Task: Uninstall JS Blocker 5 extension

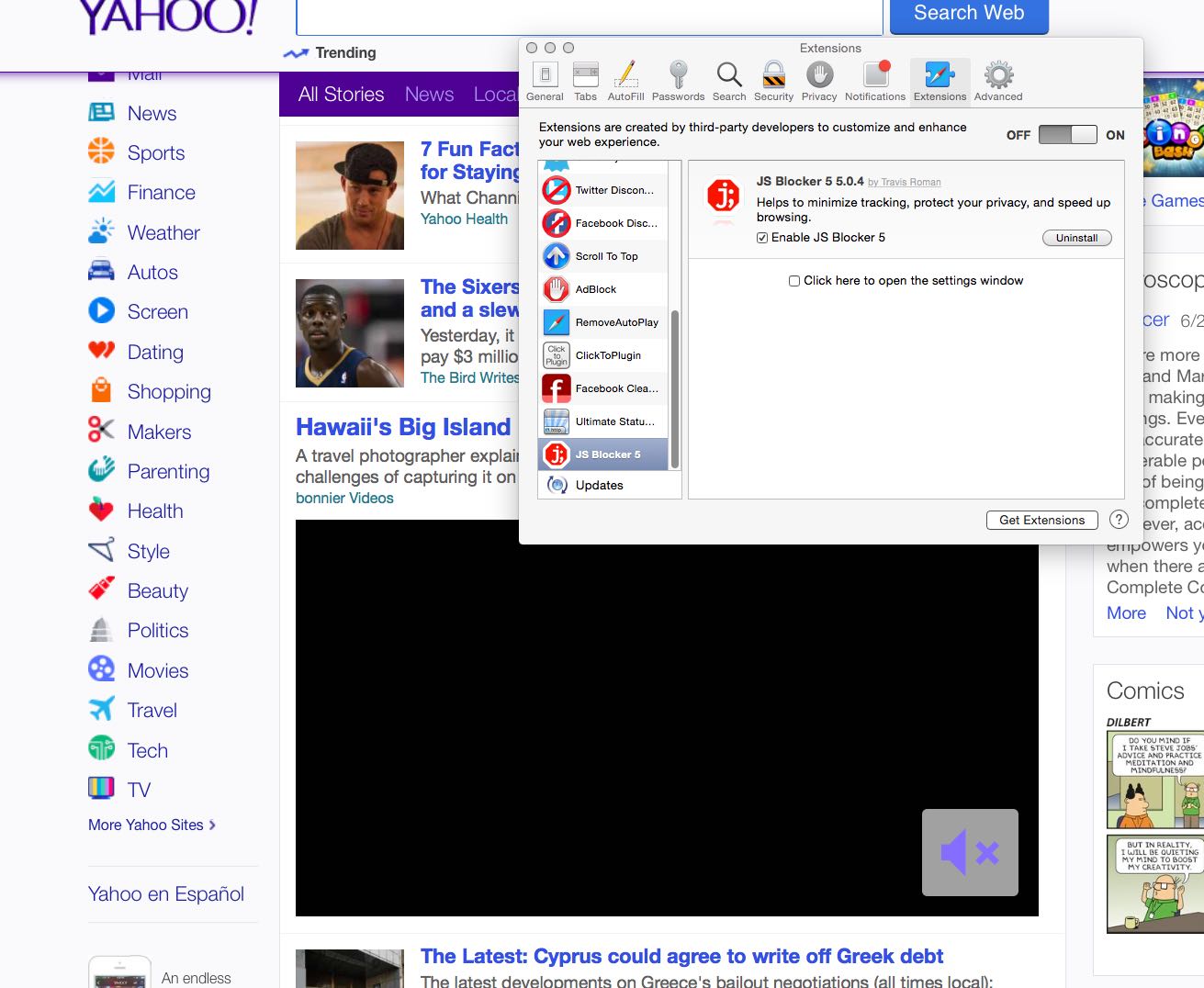Action: pyautogui.click(x=1076, y=238)
